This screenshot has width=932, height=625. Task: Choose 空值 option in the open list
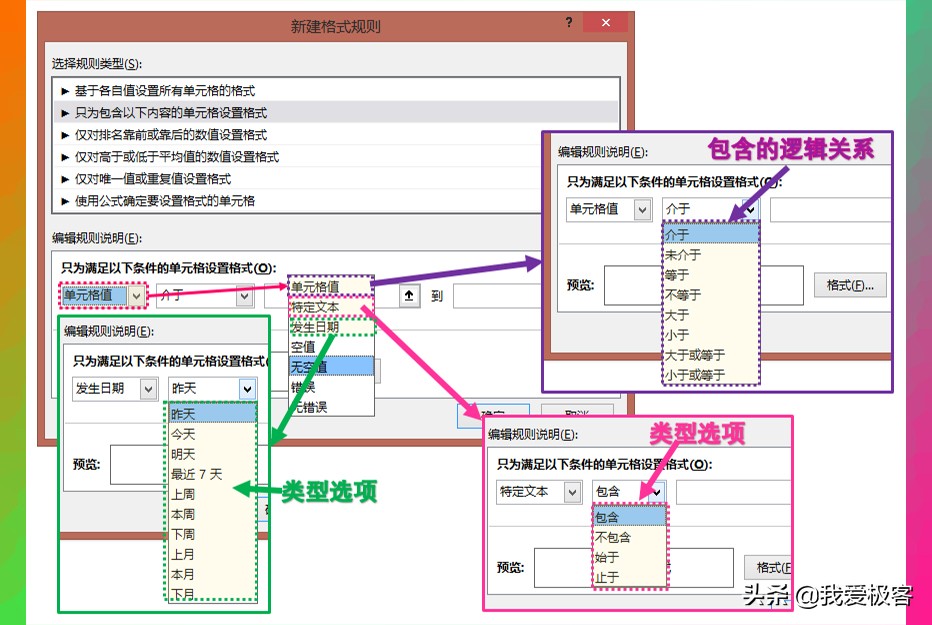click(x=331, y=347)
